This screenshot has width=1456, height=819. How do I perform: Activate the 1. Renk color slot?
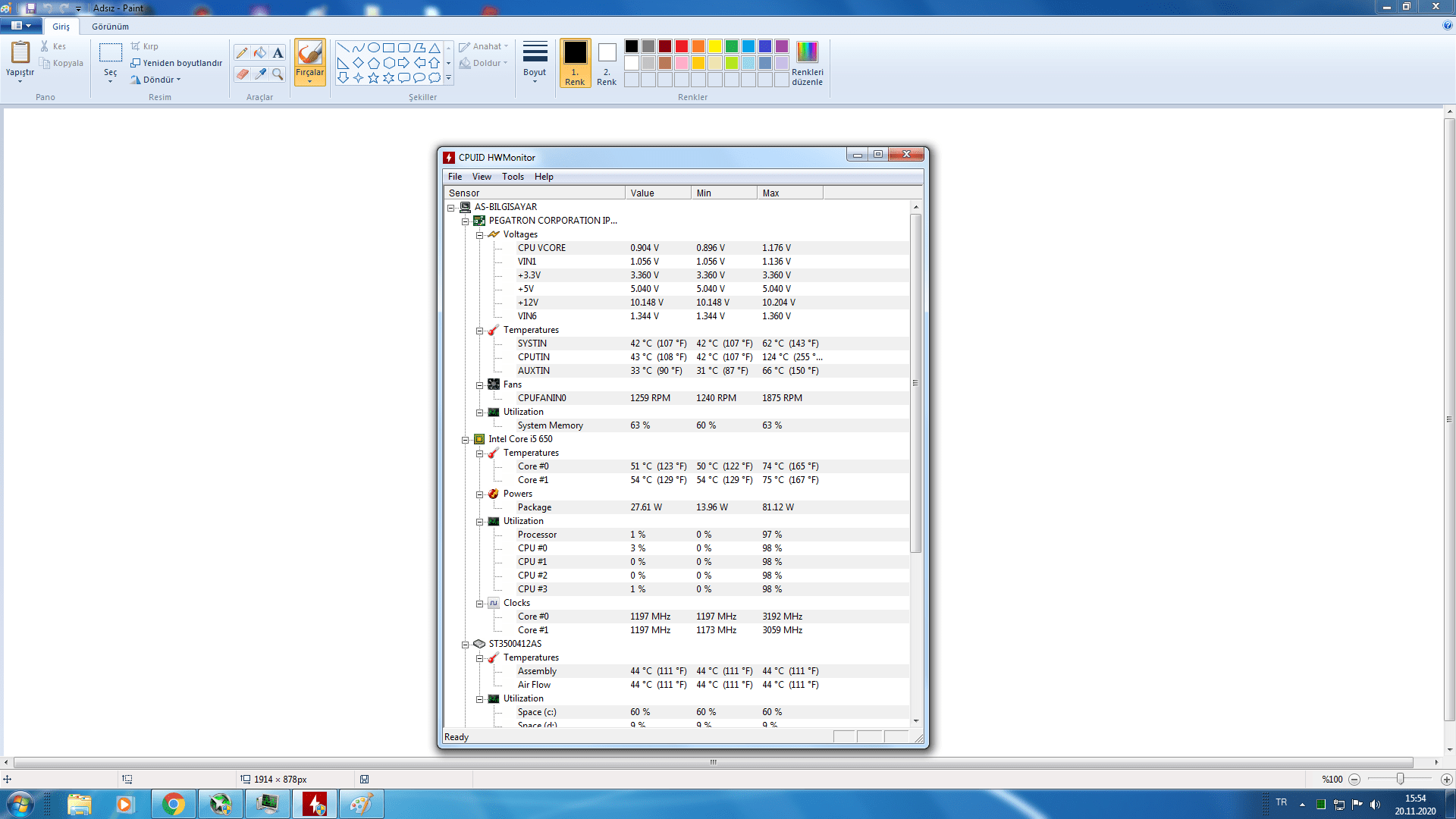point(575,62)
